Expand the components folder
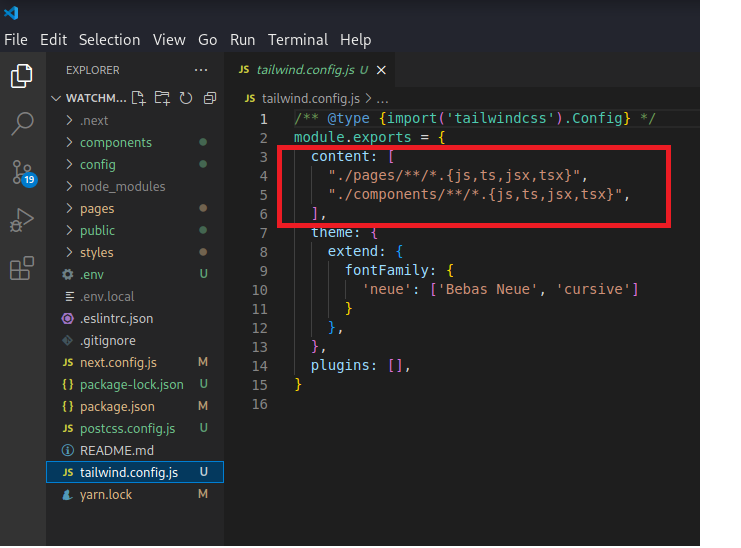Viewport: 741px width, 548px height. [x=70, y=142]
